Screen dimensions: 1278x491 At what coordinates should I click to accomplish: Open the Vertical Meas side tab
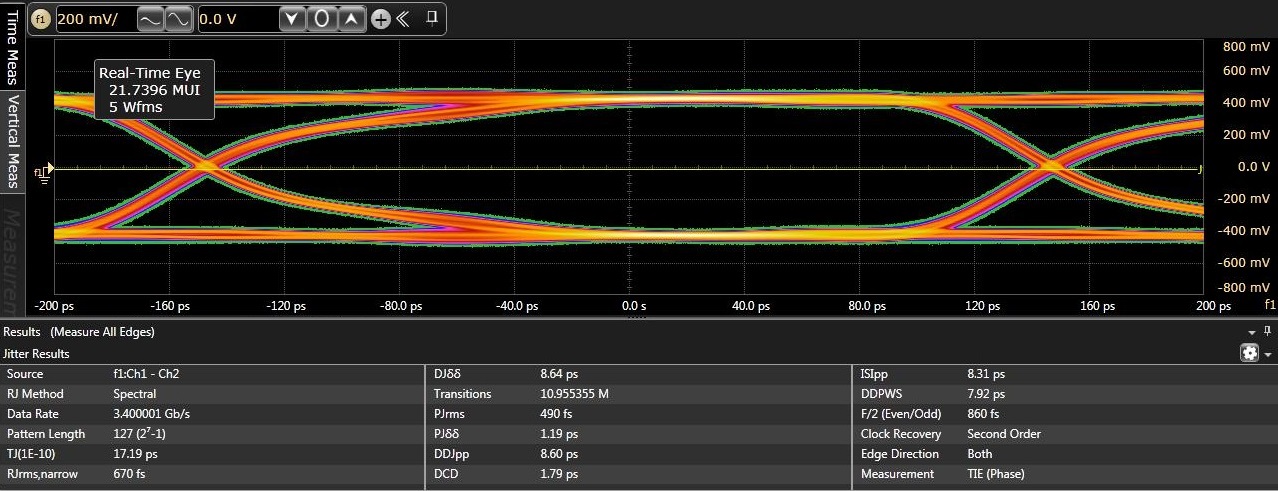pyautogui.click(x=14, y=140)
